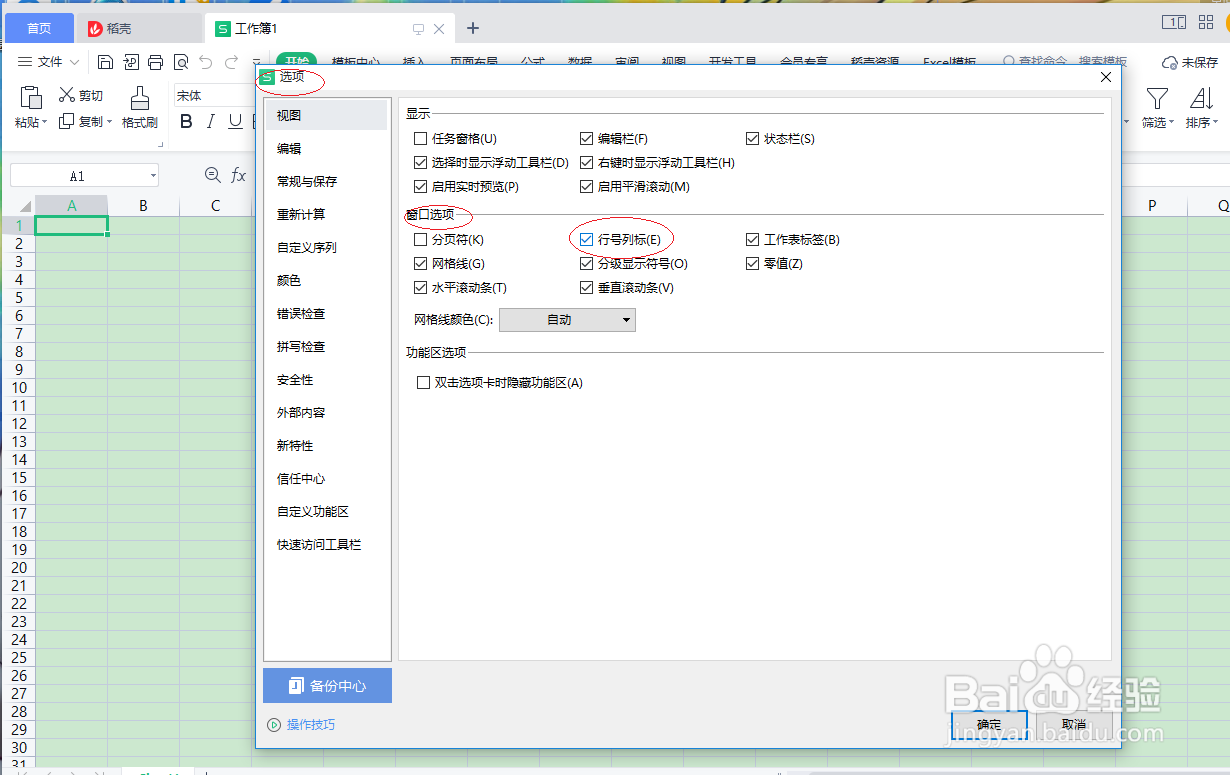Close the 工作簿1 tab
This screenshot has height=775, width=1230.
pos(438,29)
